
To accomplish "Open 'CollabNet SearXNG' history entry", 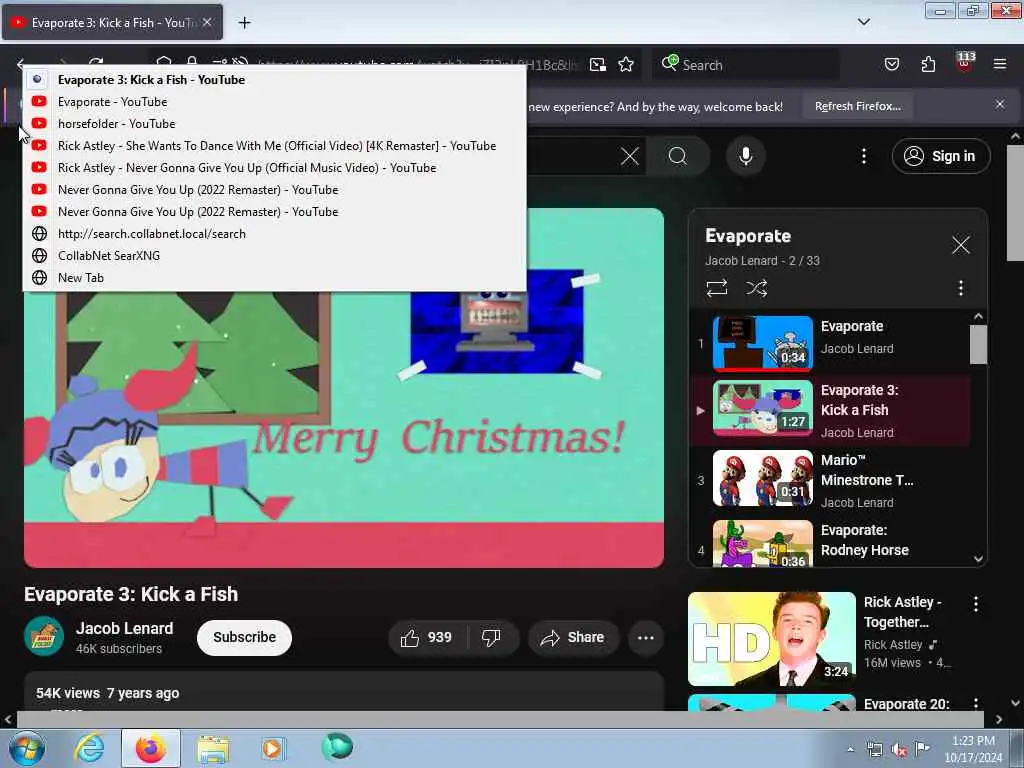I will tap(274, 255).
